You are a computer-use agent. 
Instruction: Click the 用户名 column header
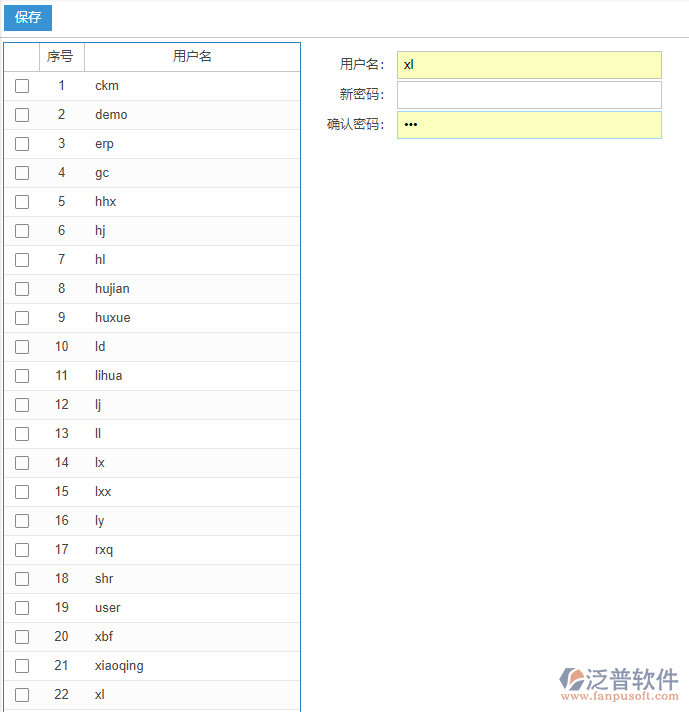192,57
